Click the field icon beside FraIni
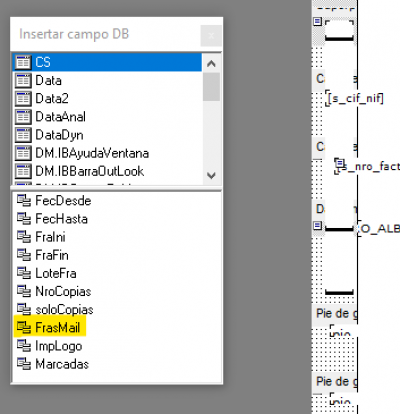The height and width of the screenshot is (414, 400). tap(24, 237)
